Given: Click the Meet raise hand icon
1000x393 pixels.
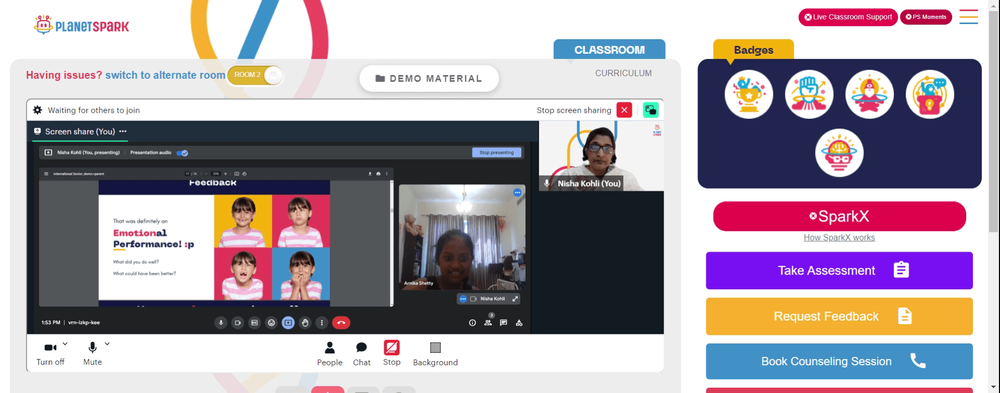Looking at the screenshot, I should [305, 323].
